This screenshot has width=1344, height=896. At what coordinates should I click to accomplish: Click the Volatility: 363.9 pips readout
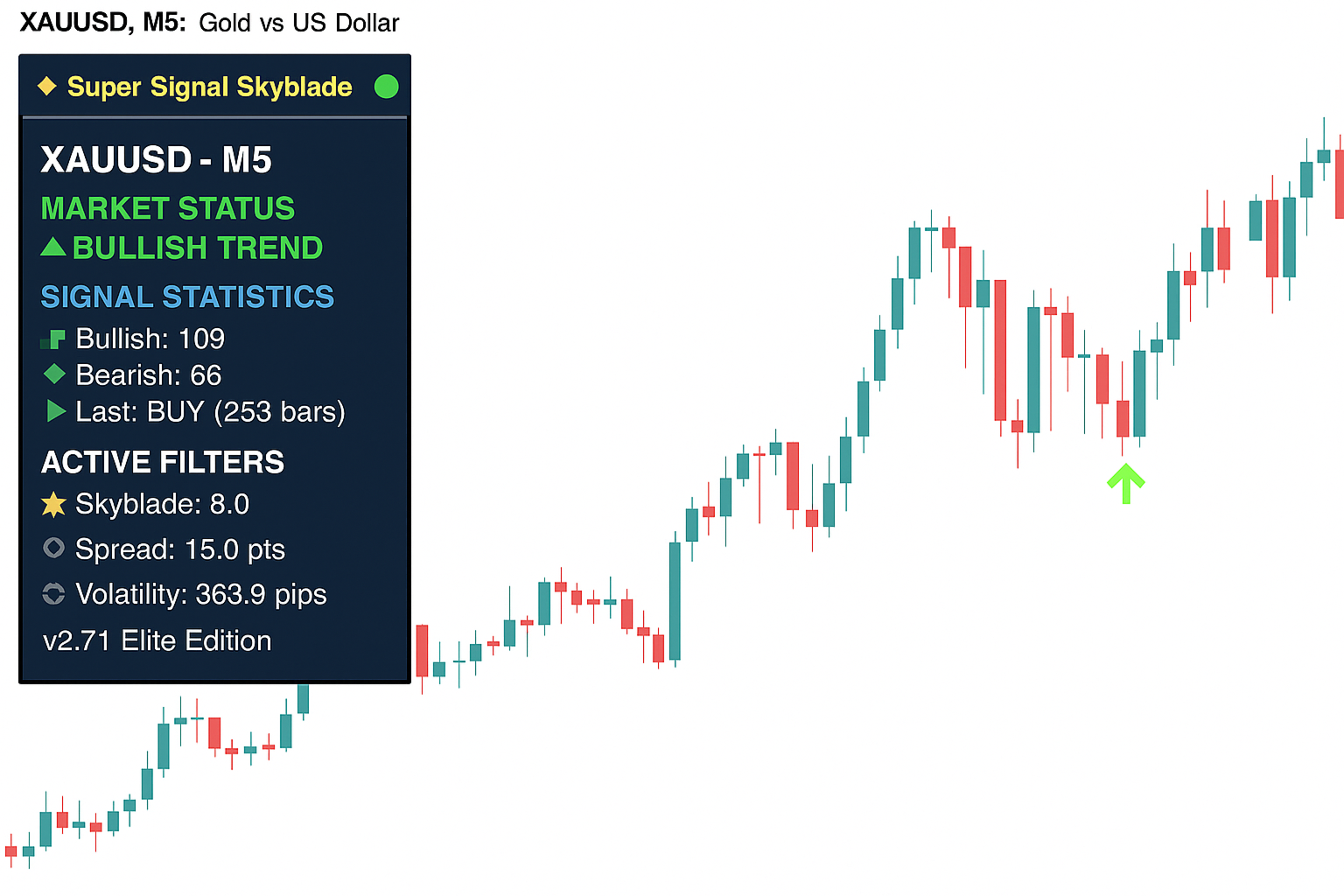pos(201,594)
